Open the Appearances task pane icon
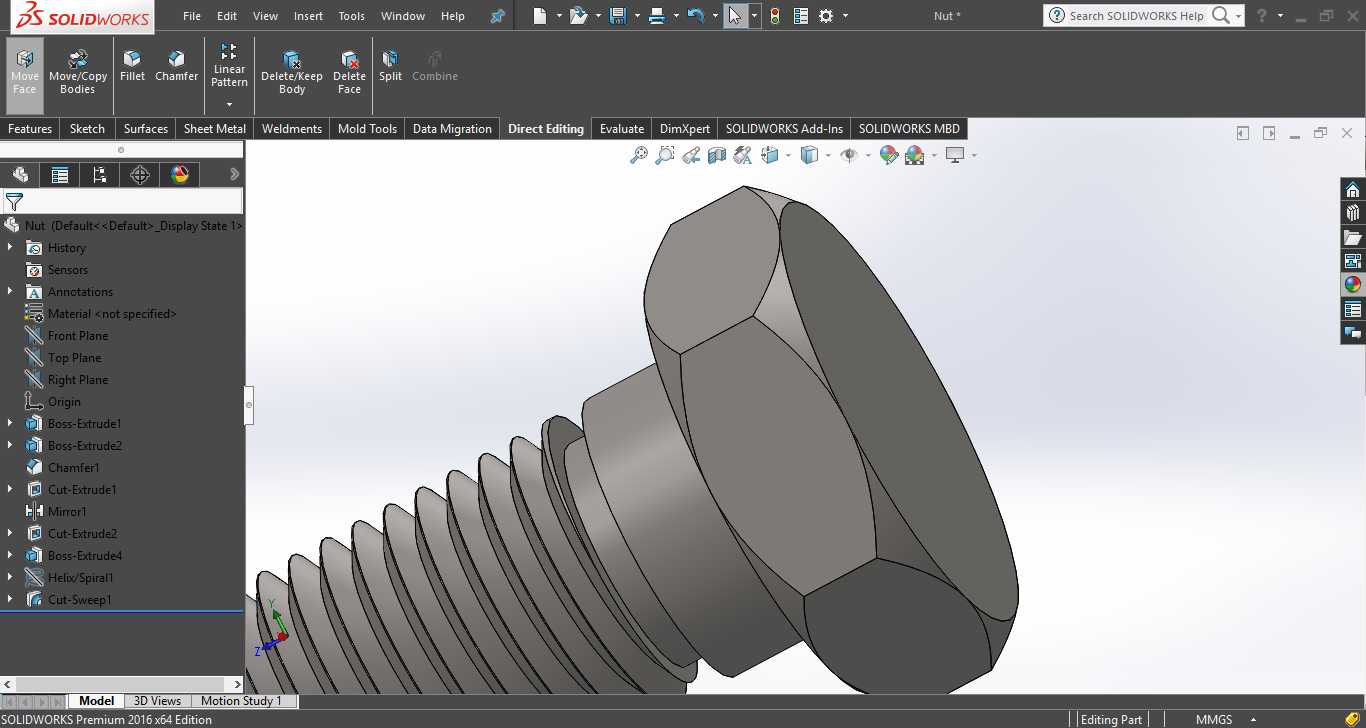Viewport: 1366px width, 728px height. [x=1353, y=284]
